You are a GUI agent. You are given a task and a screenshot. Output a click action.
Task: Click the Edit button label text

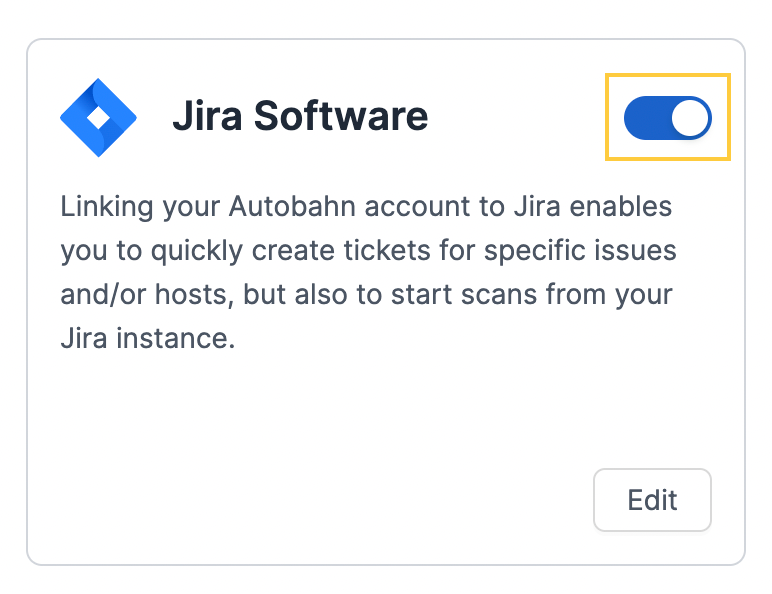(x=652, y=500)
